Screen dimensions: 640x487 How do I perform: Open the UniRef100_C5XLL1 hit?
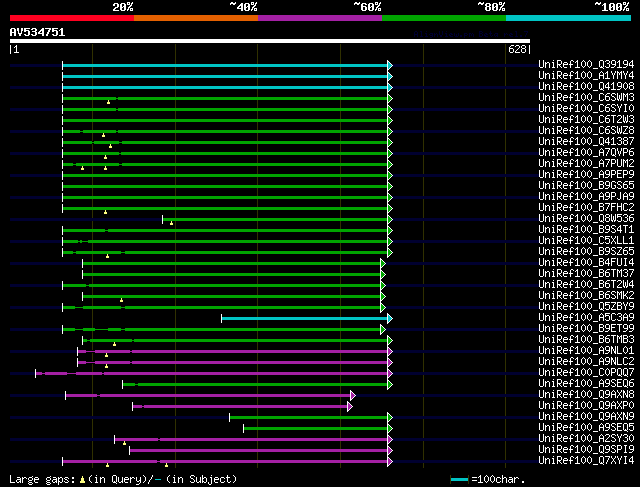coord(586,241)
